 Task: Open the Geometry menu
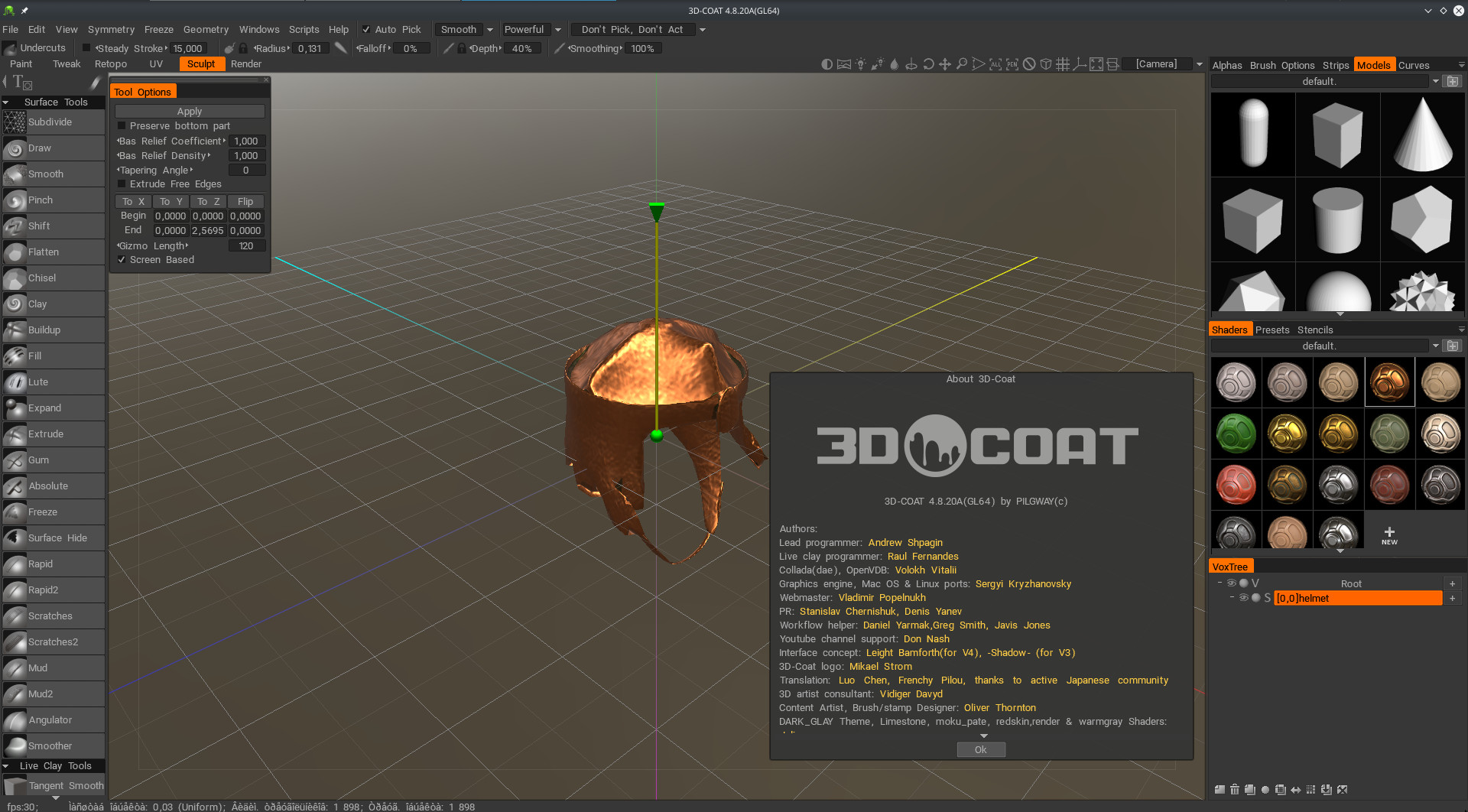[x=206, y=30]
